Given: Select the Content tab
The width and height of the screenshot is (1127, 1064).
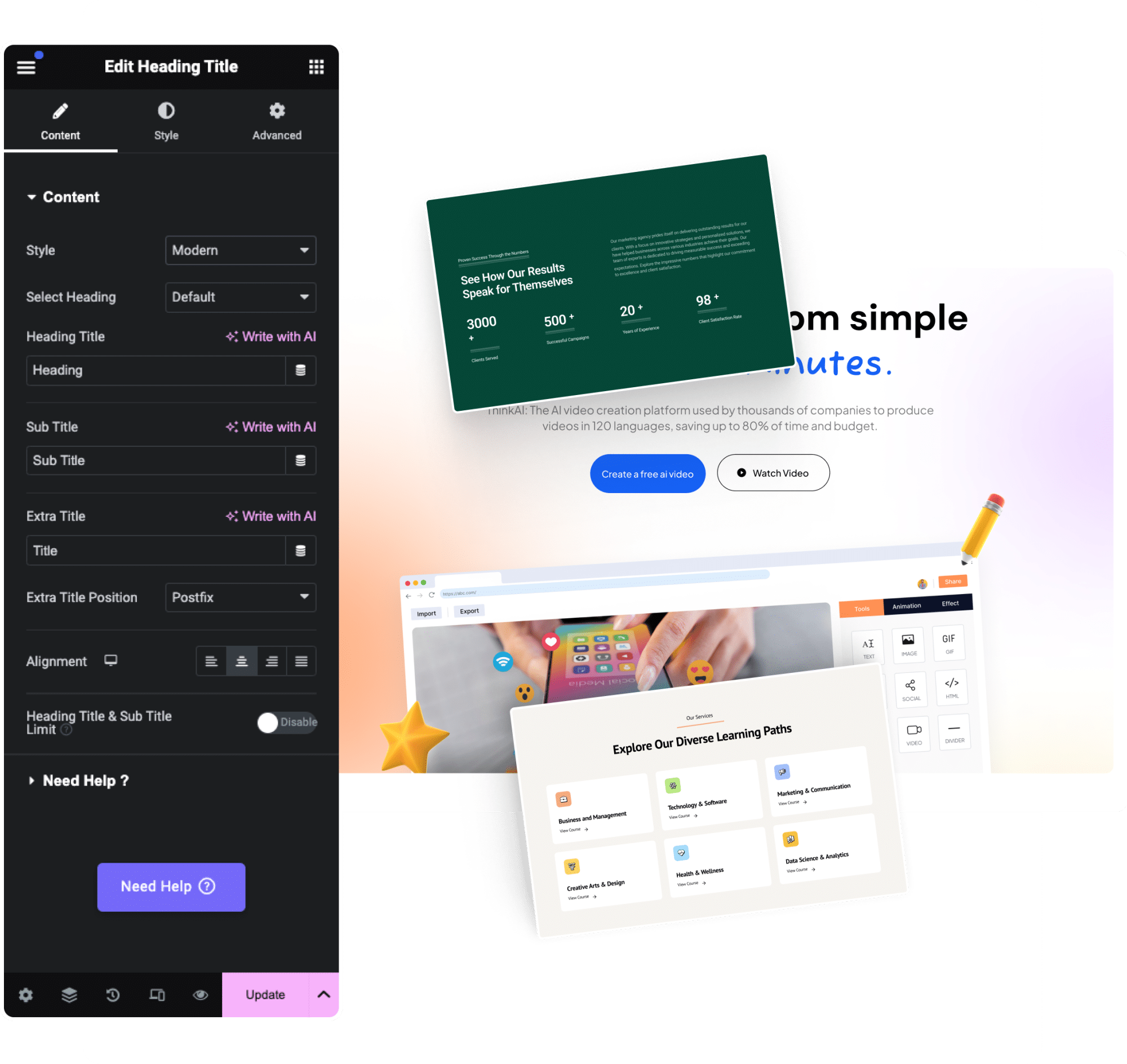Looking at the screenshot, I should [x=60, y=120].
